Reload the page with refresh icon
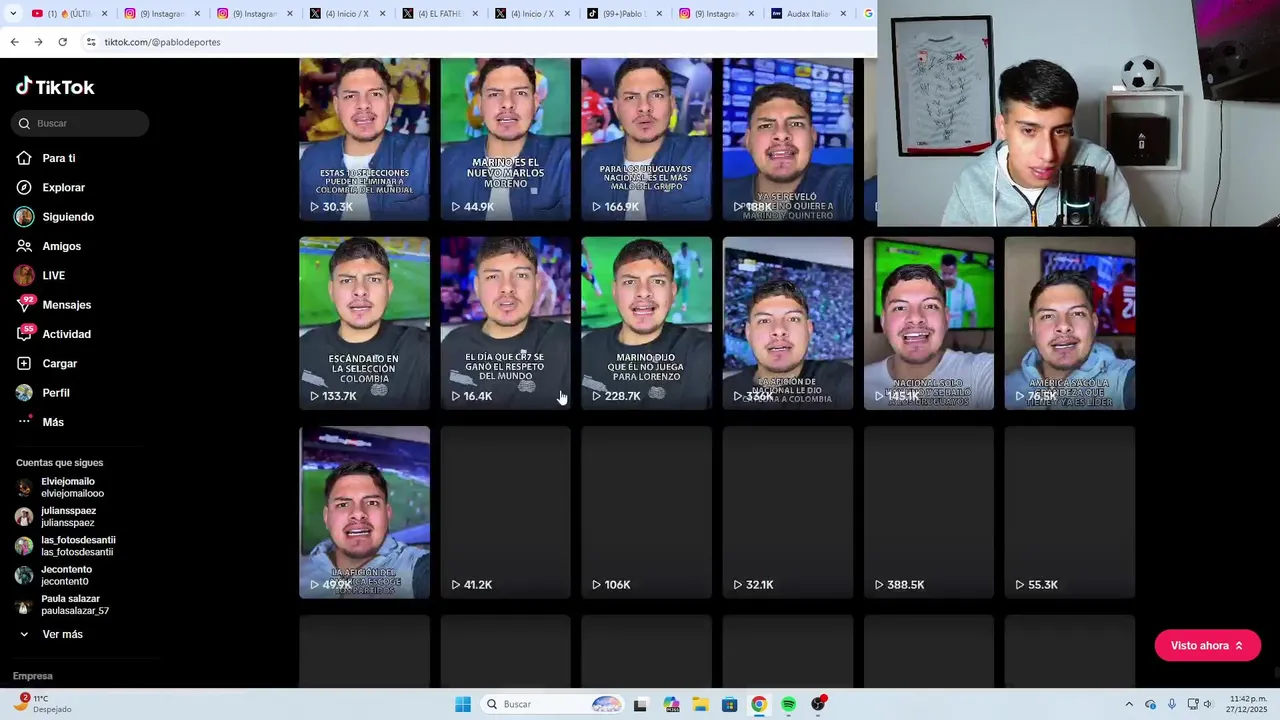This screenshot has width=1280, height=720. (62, 42)
